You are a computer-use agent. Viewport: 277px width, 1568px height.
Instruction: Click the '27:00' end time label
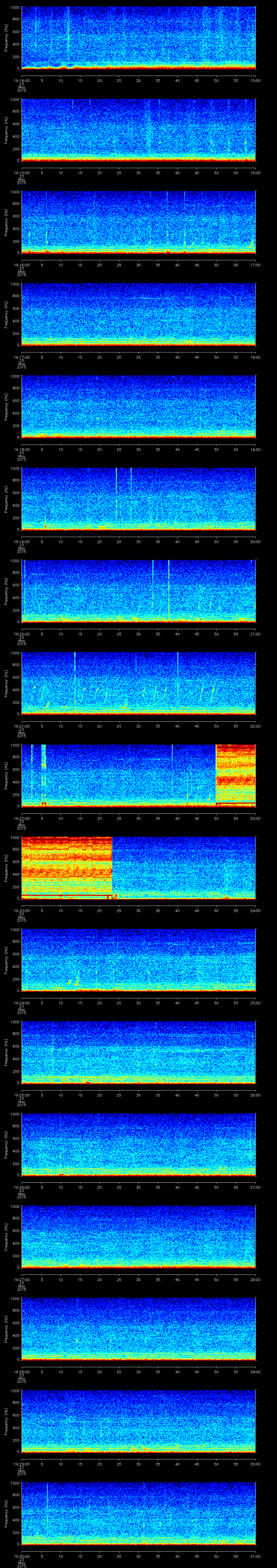pos(256,1187)
